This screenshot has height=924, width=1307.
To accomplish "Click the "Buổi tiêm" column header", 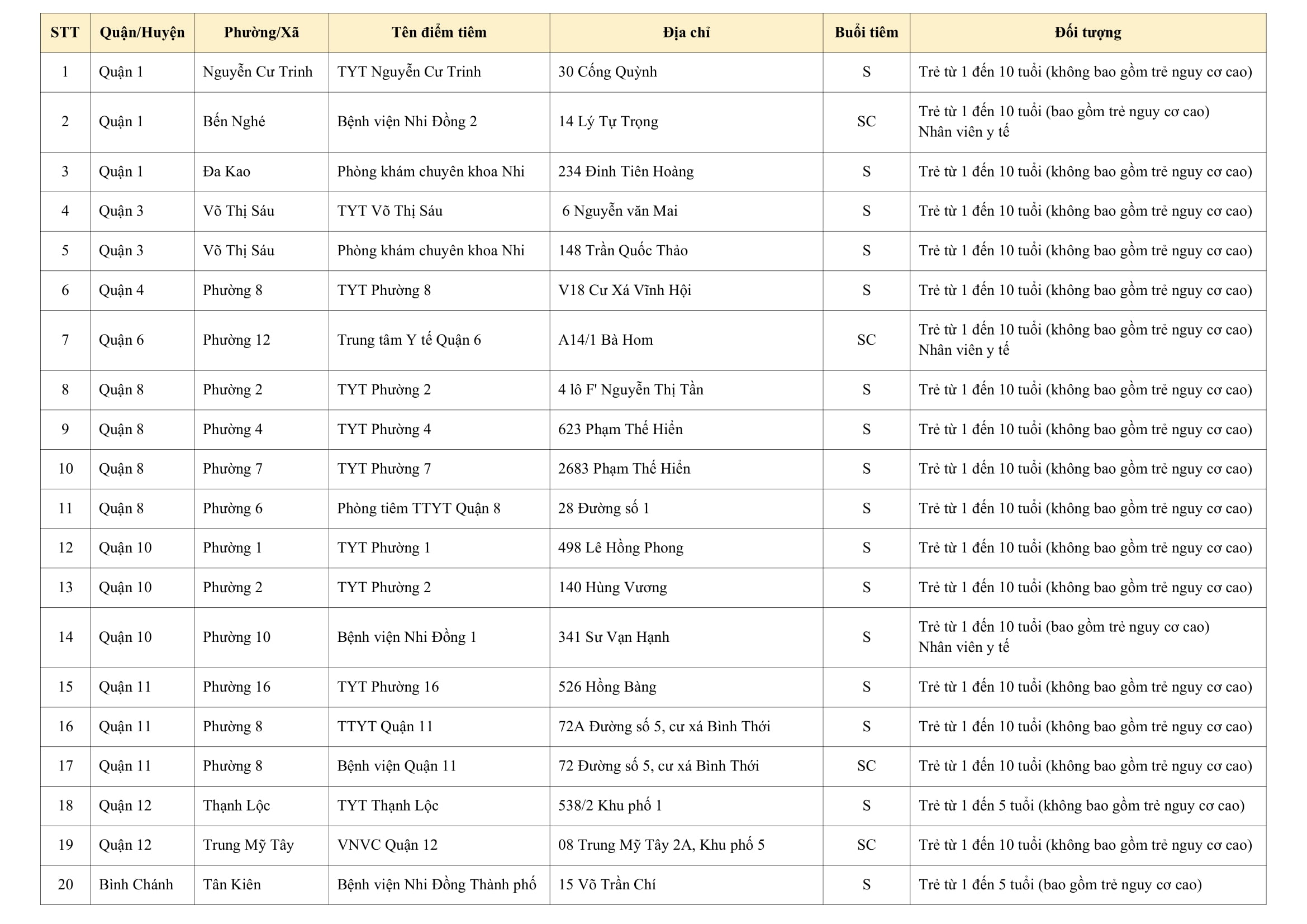I will (866, 32).
